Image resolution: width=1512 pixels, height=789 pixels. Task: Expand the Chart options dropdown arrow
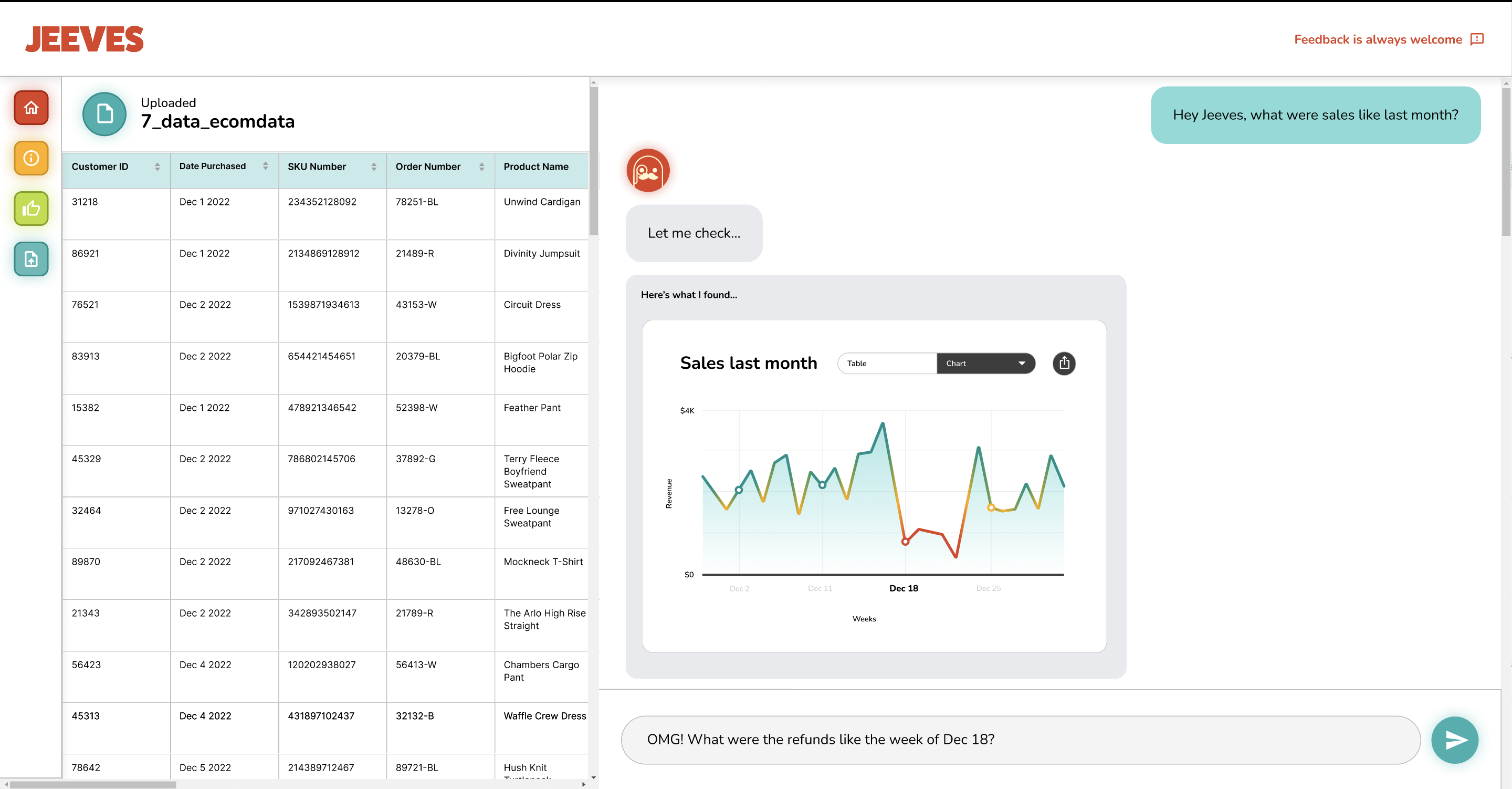click(x=1022, y=363)
